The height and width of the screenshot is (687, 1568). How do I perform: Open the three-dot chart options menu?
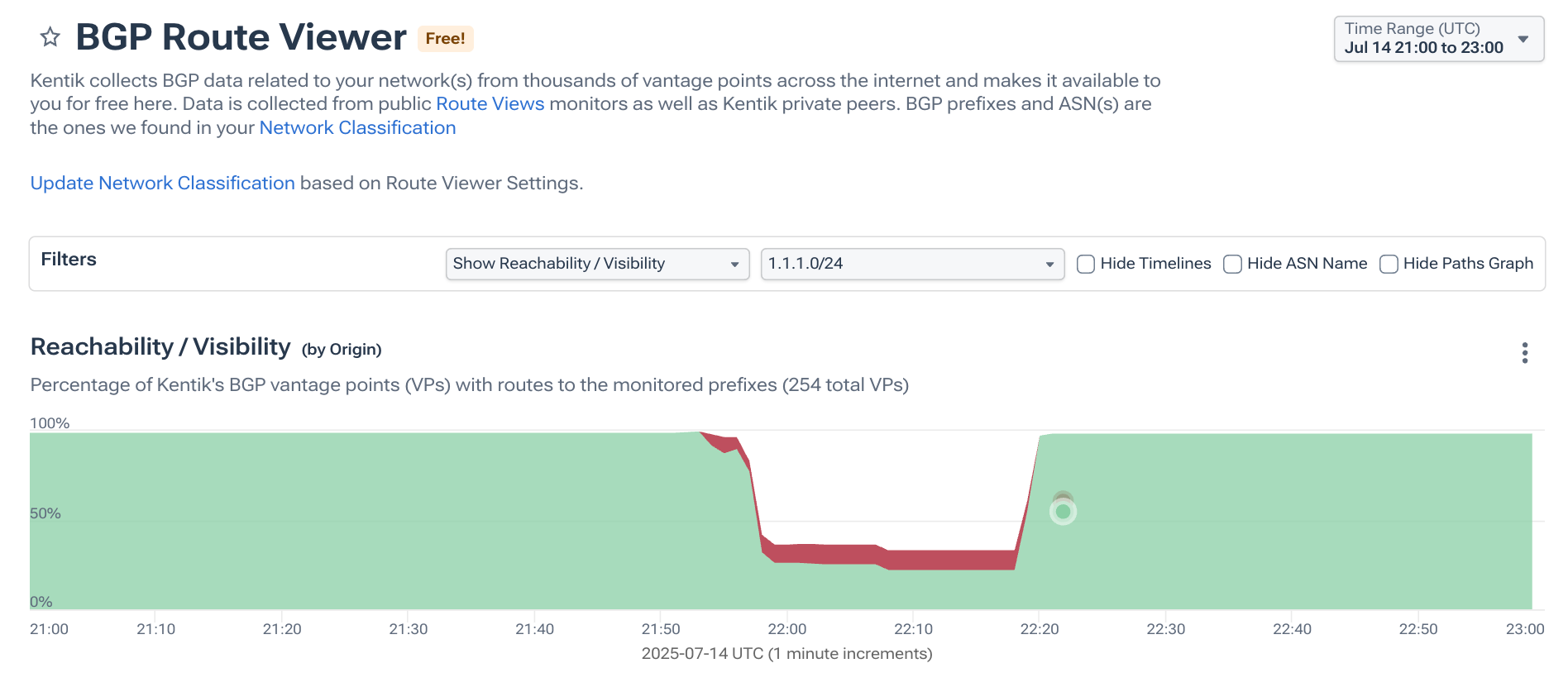tap(1524, 353)
